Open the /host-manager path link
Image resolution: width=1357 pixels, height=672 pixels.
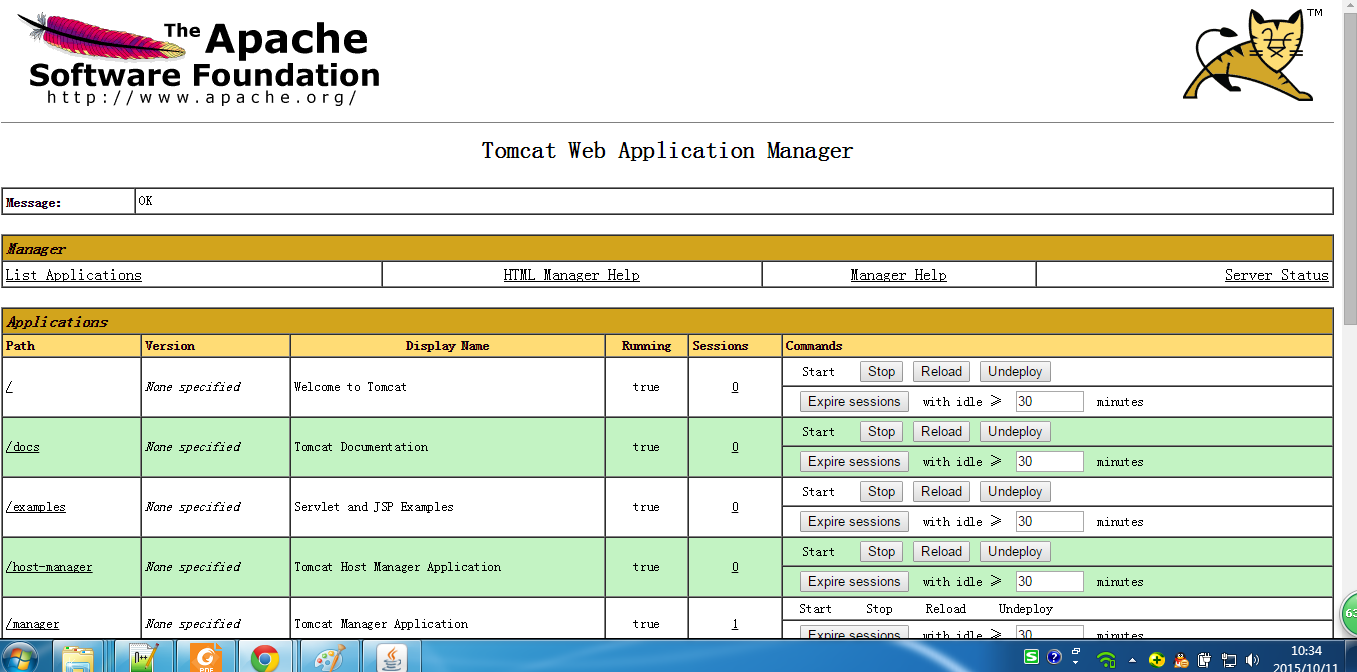(49, 567)
